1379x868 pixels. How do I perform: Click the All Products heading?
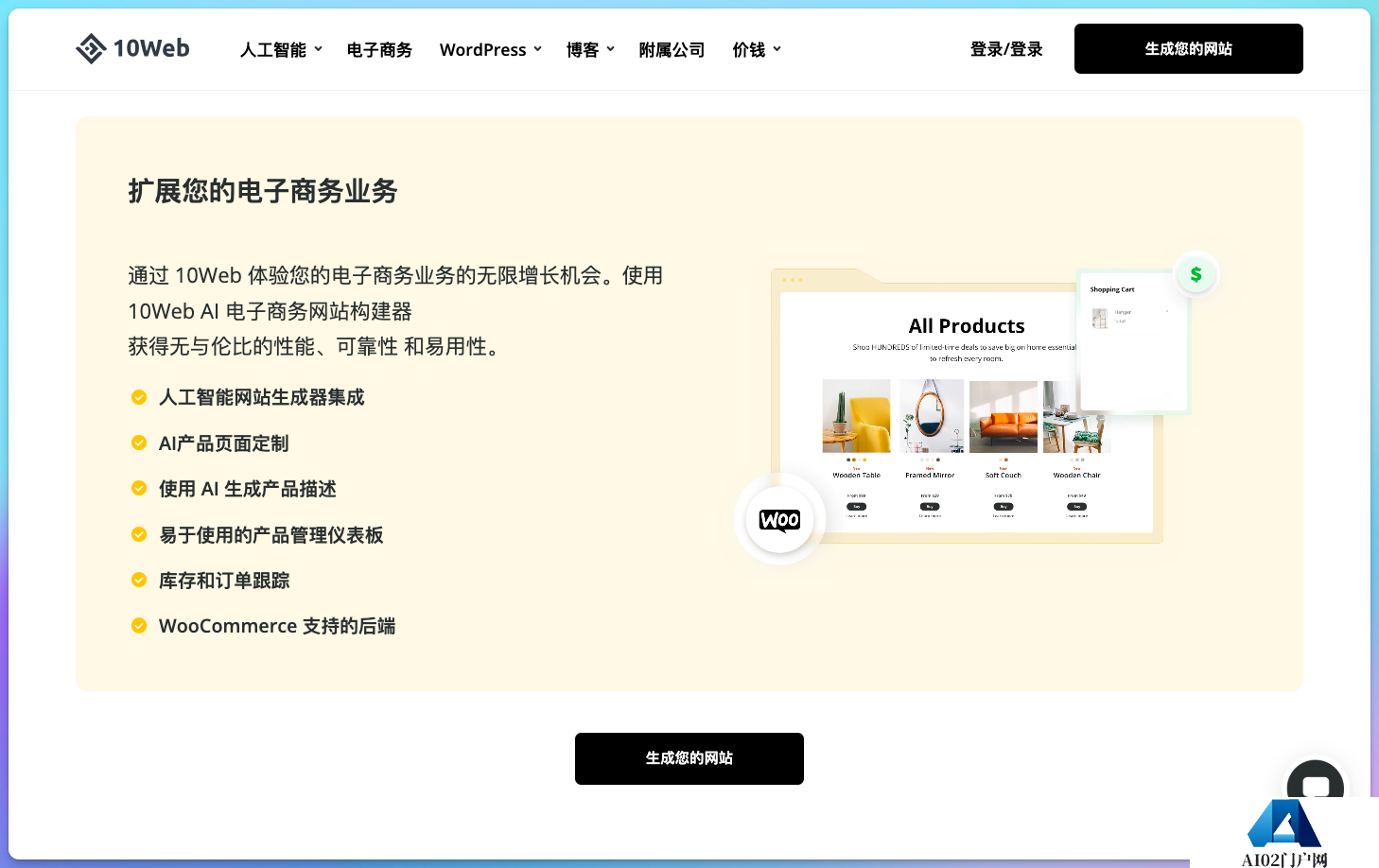click(967, 326)
